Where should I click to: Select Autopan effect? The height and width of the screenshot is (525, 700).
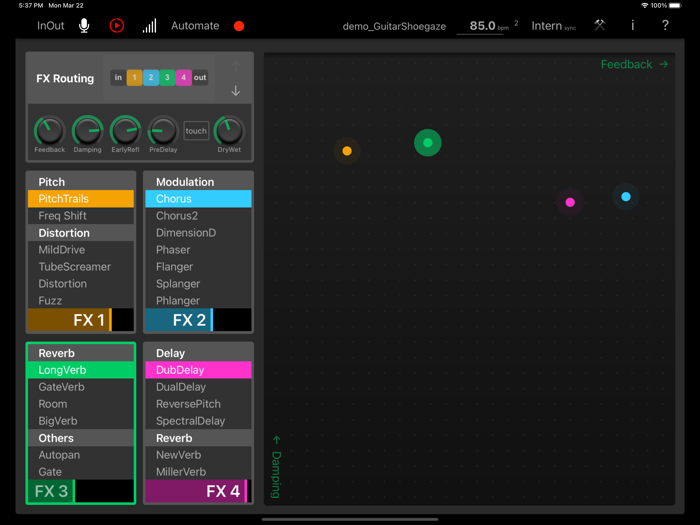[x=81, y=455]
